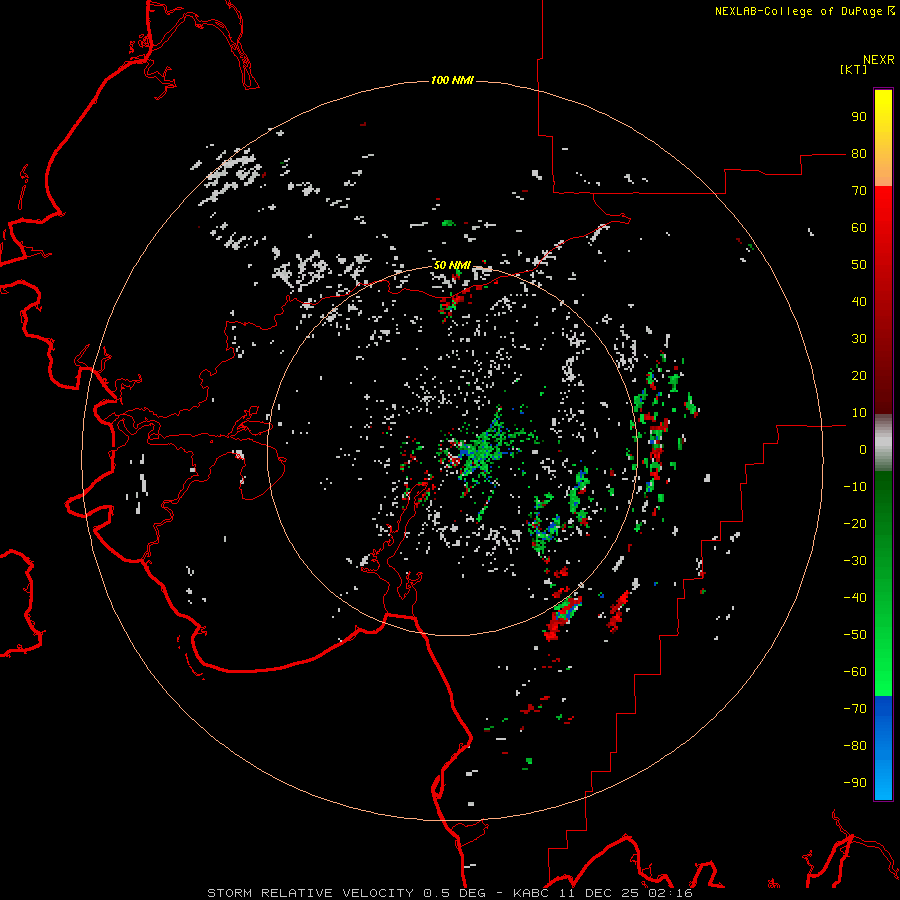
Task: Select the 10 value on velocity scale
Action: (859, 413)
